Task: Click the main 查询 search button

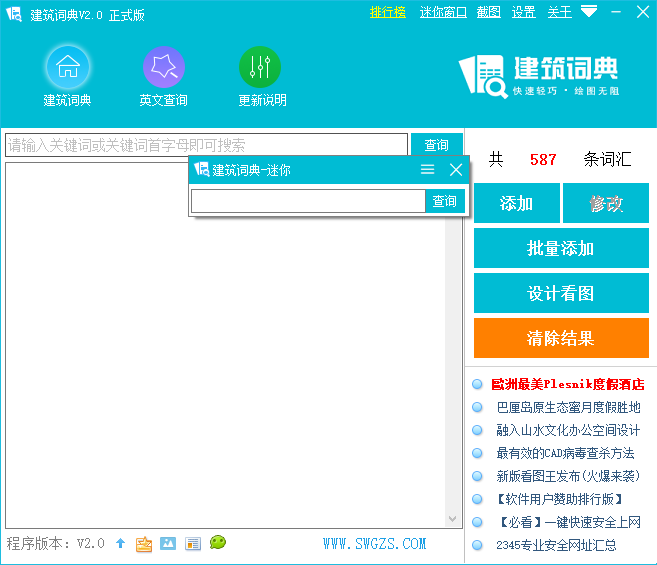Action: pos(437,145)
